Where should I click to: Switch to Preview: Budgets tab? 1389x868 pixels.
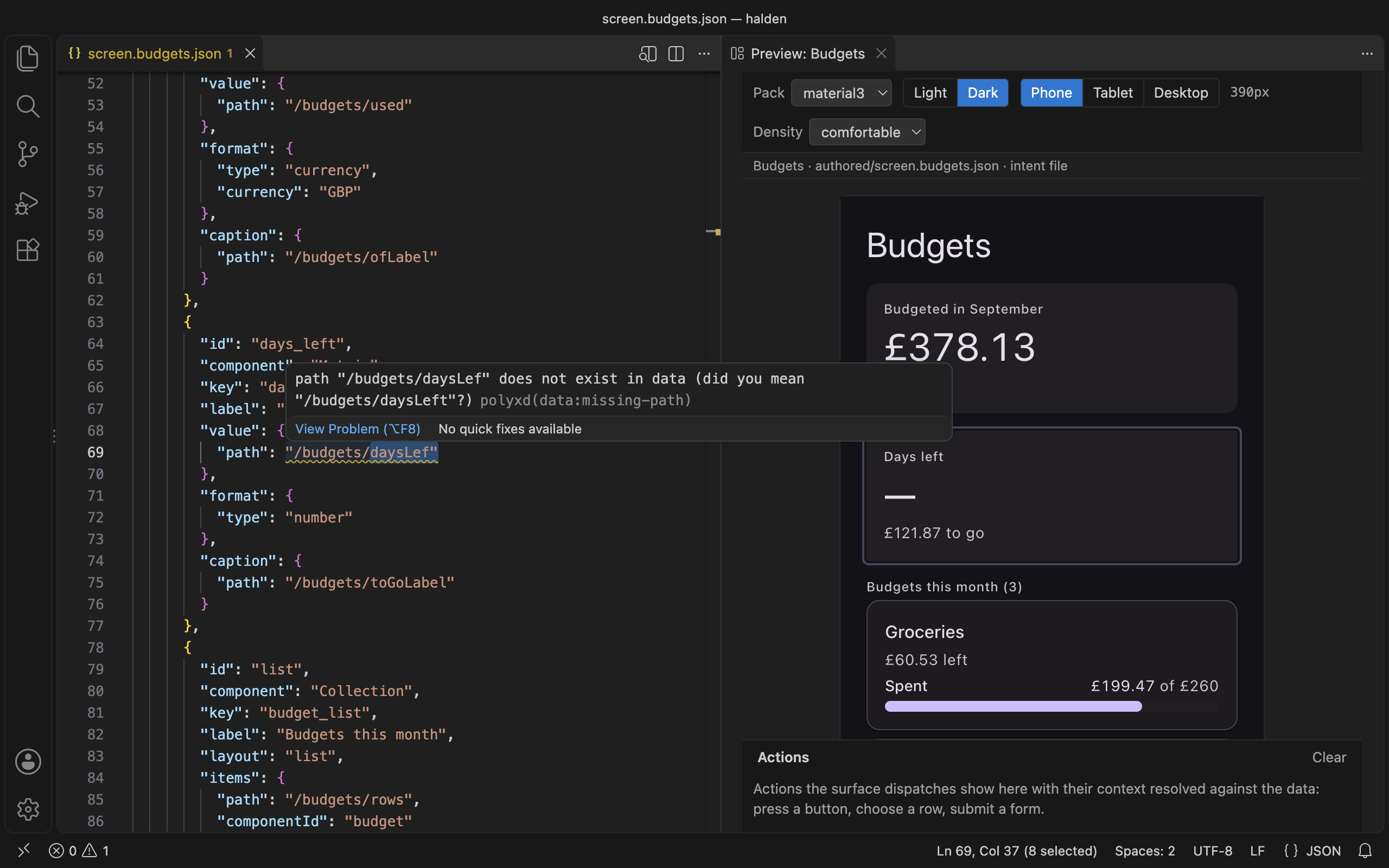[807, 53]
